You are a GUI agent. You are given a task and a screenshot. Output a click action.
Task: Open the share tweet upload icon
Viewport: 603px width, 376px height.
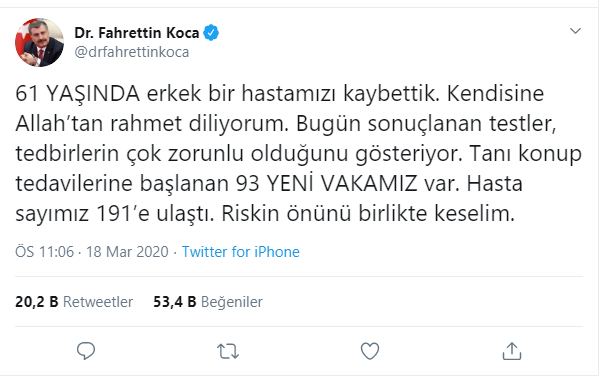pos(512,351)
